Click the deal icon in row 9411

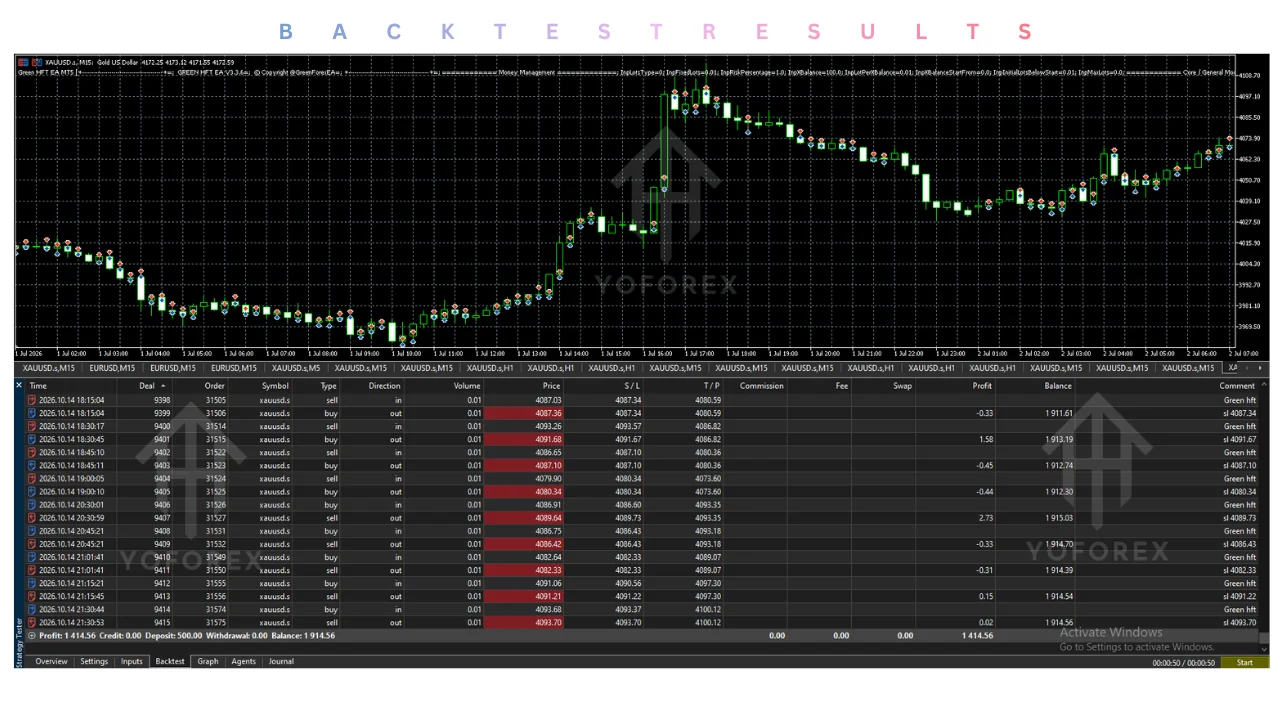click(32, 570)
